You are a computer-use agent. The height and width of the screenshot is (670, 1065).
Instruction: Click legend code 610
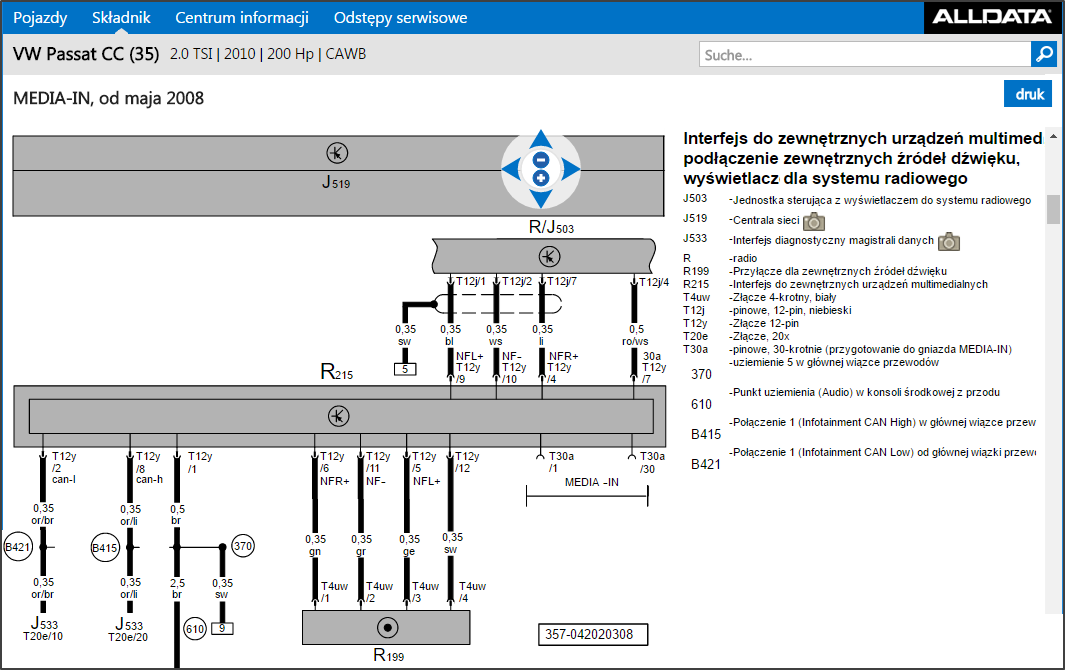pyautogui.click(x=702, y=404)
